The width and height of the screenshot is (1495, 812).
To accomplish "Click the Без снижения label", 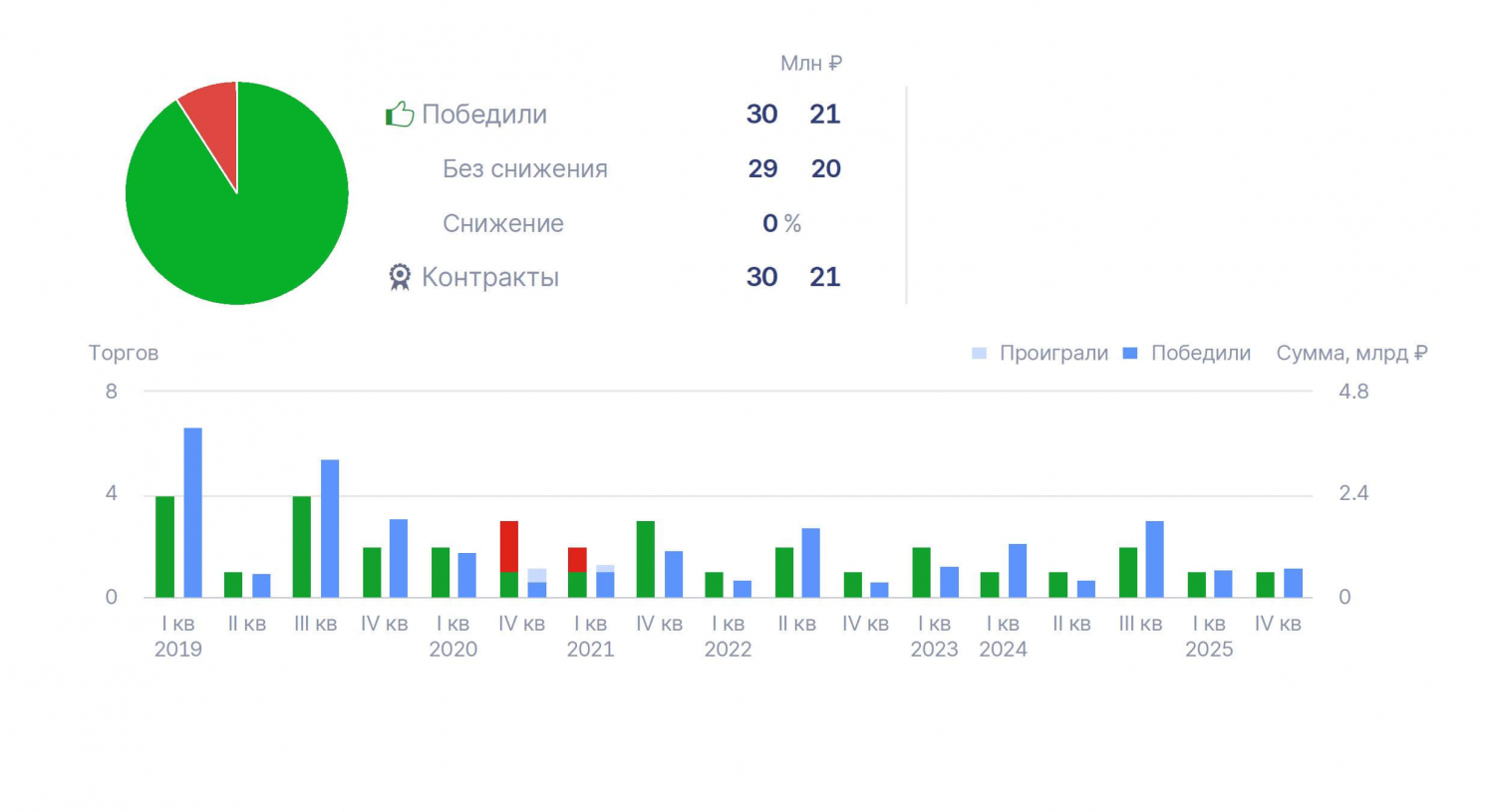I will pyautogui.click(x=525, y=168).
